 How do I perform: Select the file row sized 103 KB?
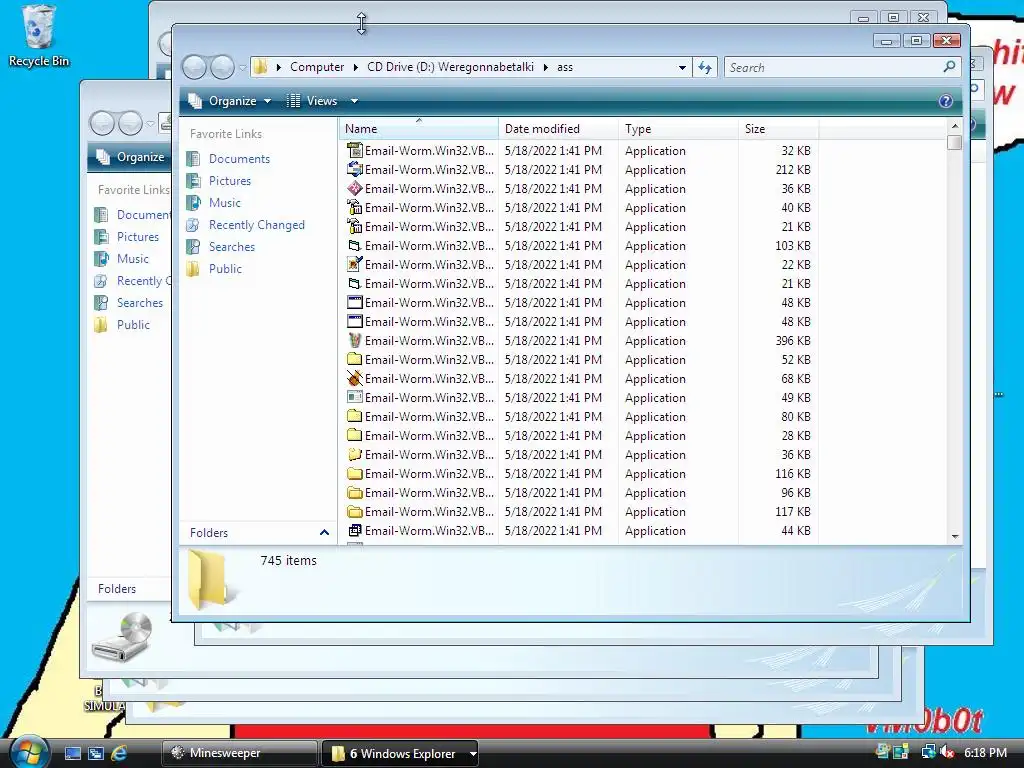pyautogui.click(x=579, y=246)
